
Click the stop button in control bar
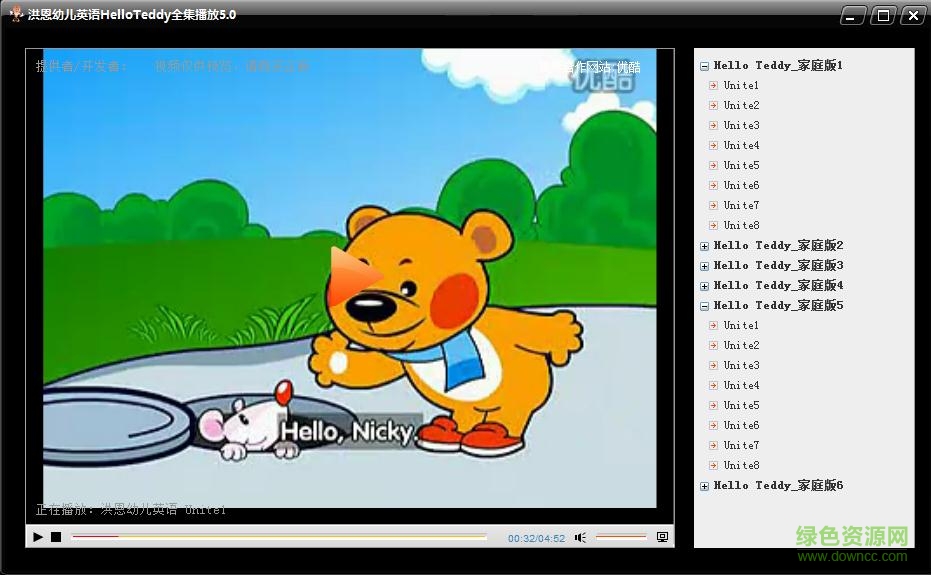[x=56, y=537]
